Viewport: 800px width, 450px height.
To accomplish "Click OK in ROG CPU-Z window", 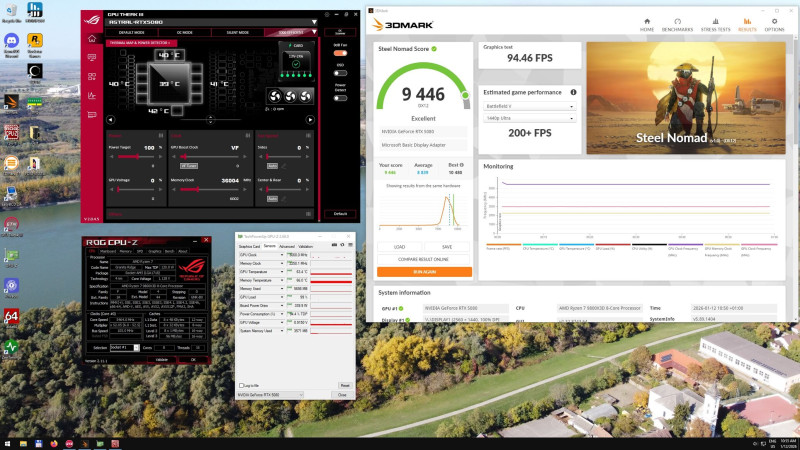I will (193, 360).
